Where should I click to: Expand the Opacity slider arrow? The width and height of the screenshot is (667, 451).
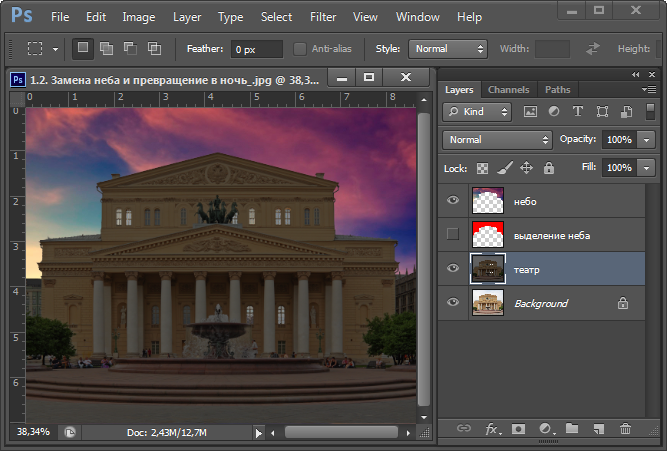[x=645, y=140]
